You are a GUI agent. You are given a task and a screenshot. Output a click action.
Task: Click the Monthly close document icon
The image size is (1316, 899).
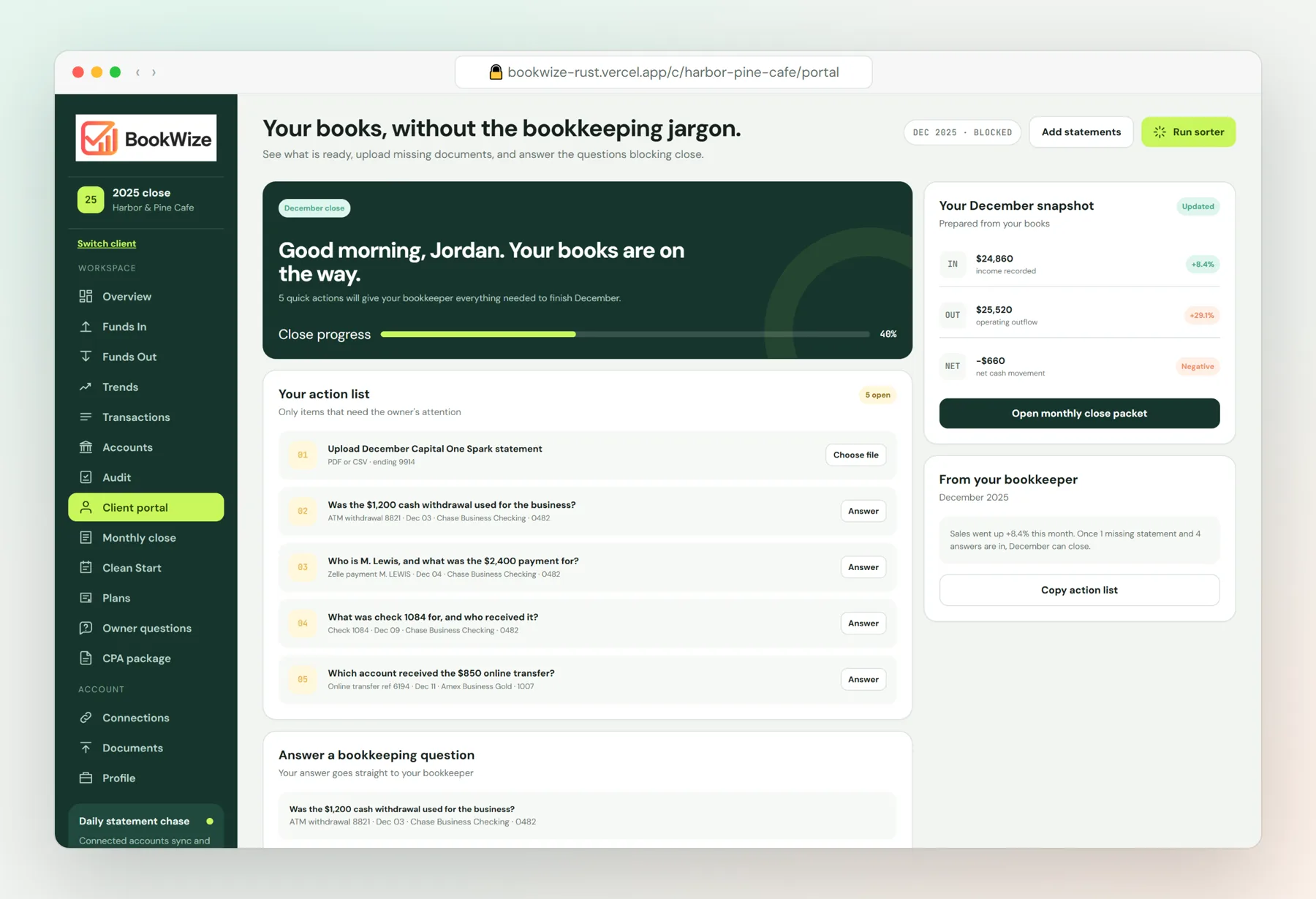tap(86, 537)
